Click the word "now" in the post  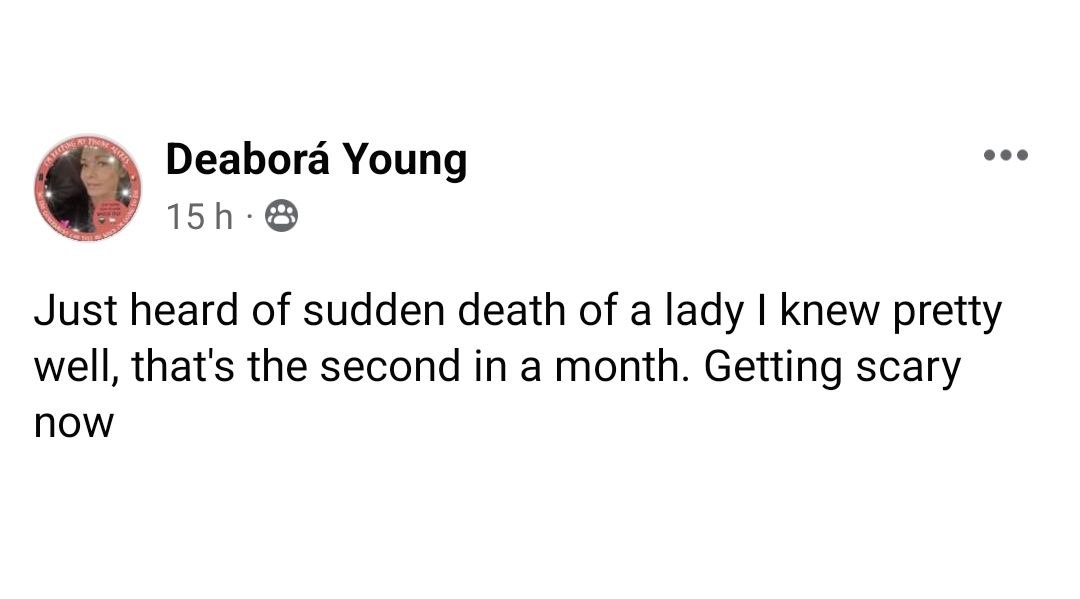click(74, 423)
